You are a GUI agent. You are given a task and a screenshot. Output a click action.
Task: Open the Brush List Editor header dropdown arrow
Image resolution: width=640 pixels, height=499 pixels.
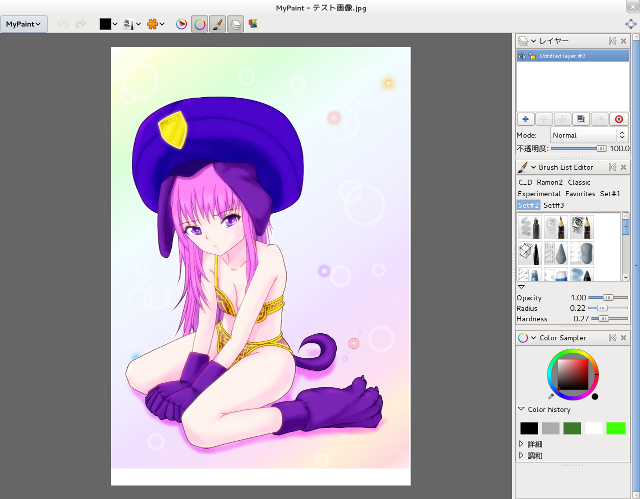533,167
